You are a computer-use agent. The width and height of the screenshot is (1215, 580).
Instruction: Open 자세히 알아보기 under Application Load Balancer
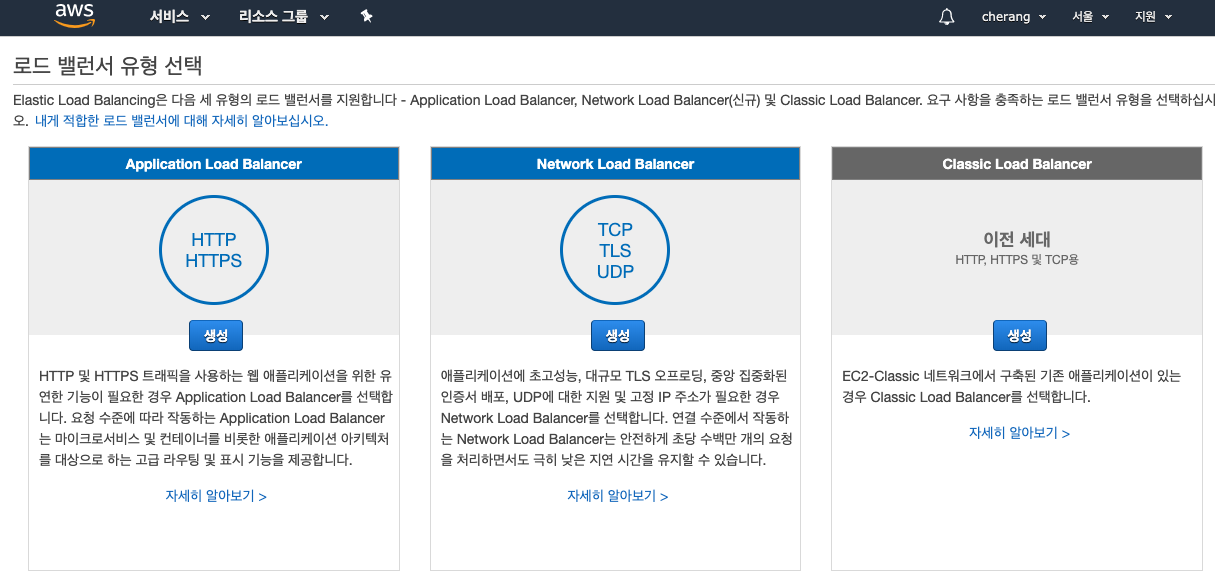(216, 495)
